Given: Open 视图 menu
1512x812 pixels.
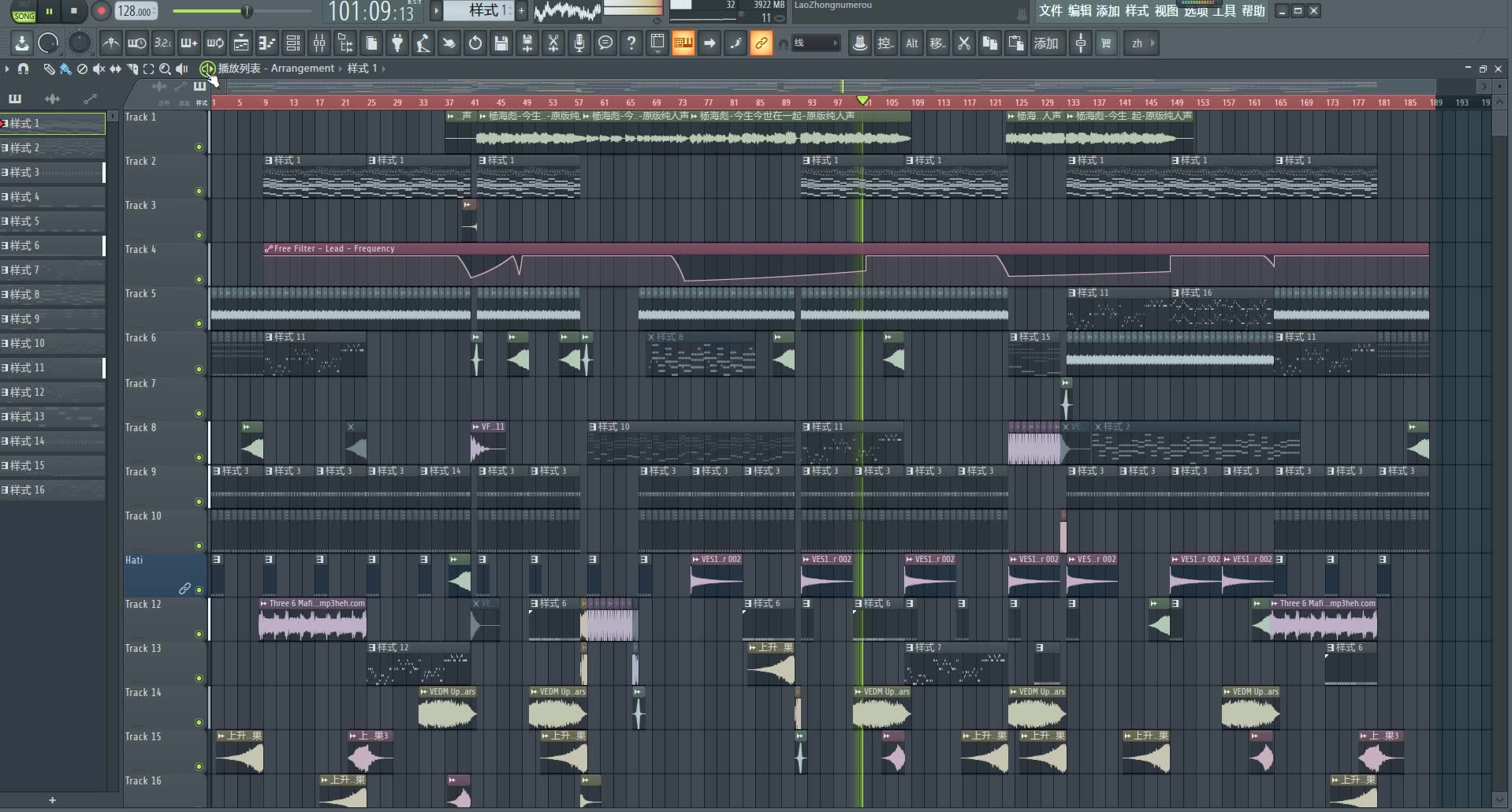Looking at the screenshot, I should tap(1166, 11).
